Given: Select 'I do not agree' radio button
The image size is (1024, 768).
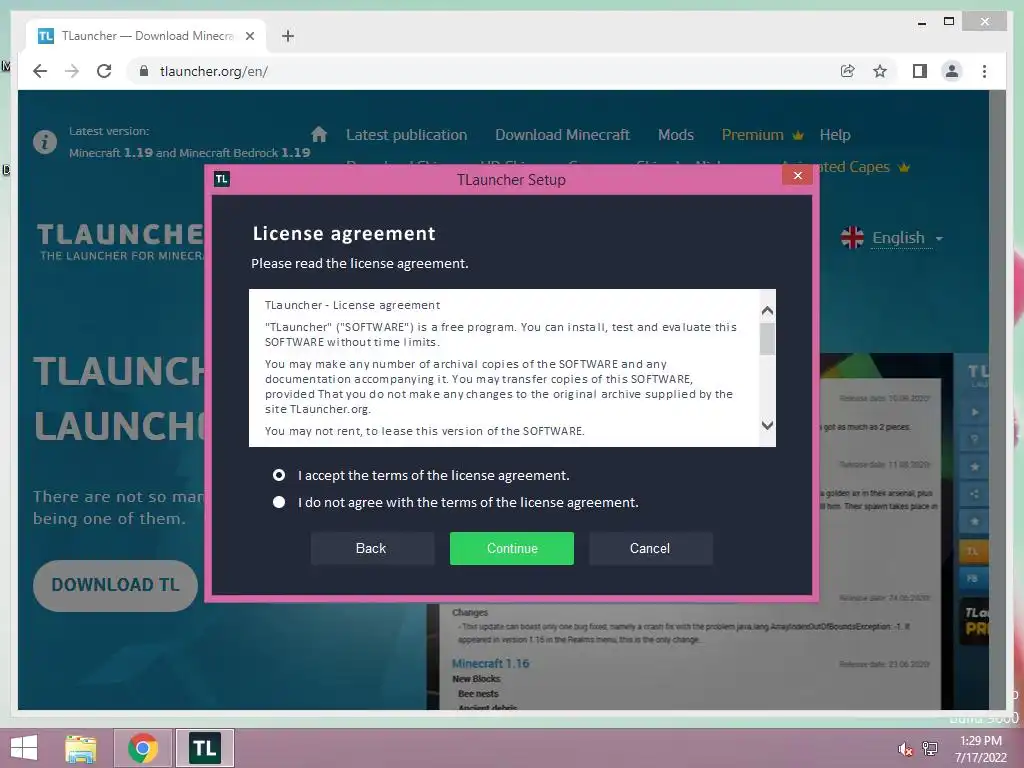Looking at the screenshot, I should click(279, 502).
